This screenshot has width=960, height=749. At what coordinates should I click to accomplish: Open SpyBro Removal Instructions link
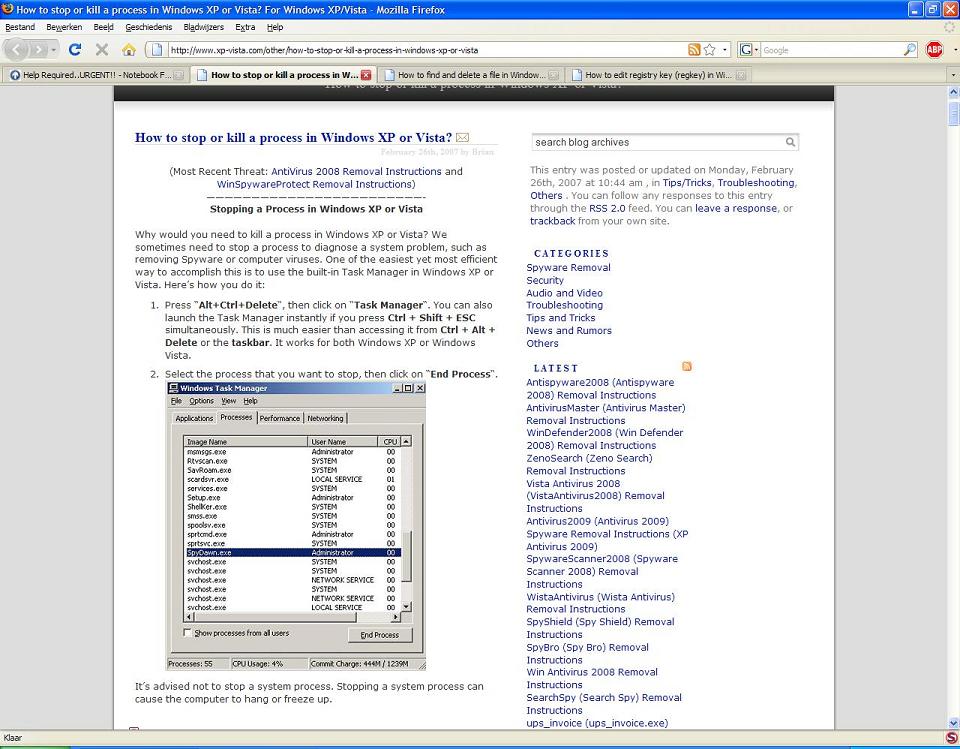pyautogui.click(x=587, y=653)
